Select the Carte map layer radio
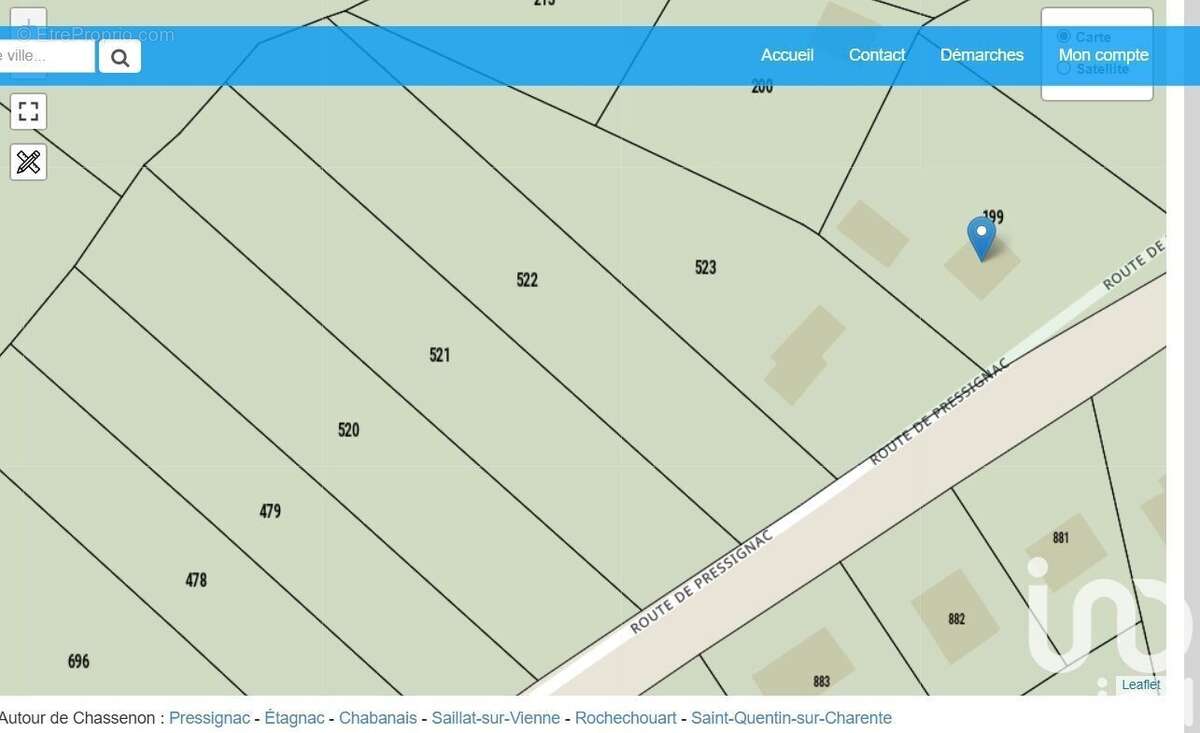Viewport: 1200px width, 733px height. [1063, 37]
